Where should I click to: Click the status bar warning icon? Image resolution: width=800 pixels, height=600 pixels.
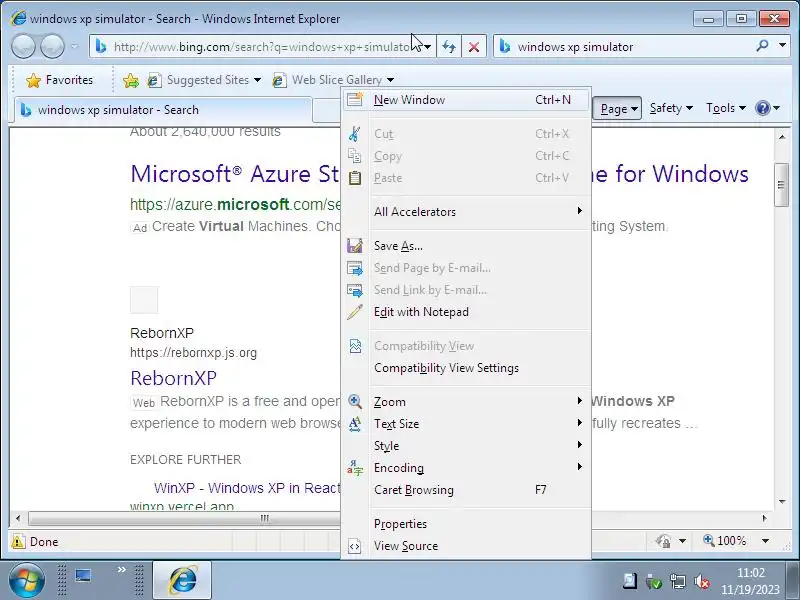(x=18, y=542)
